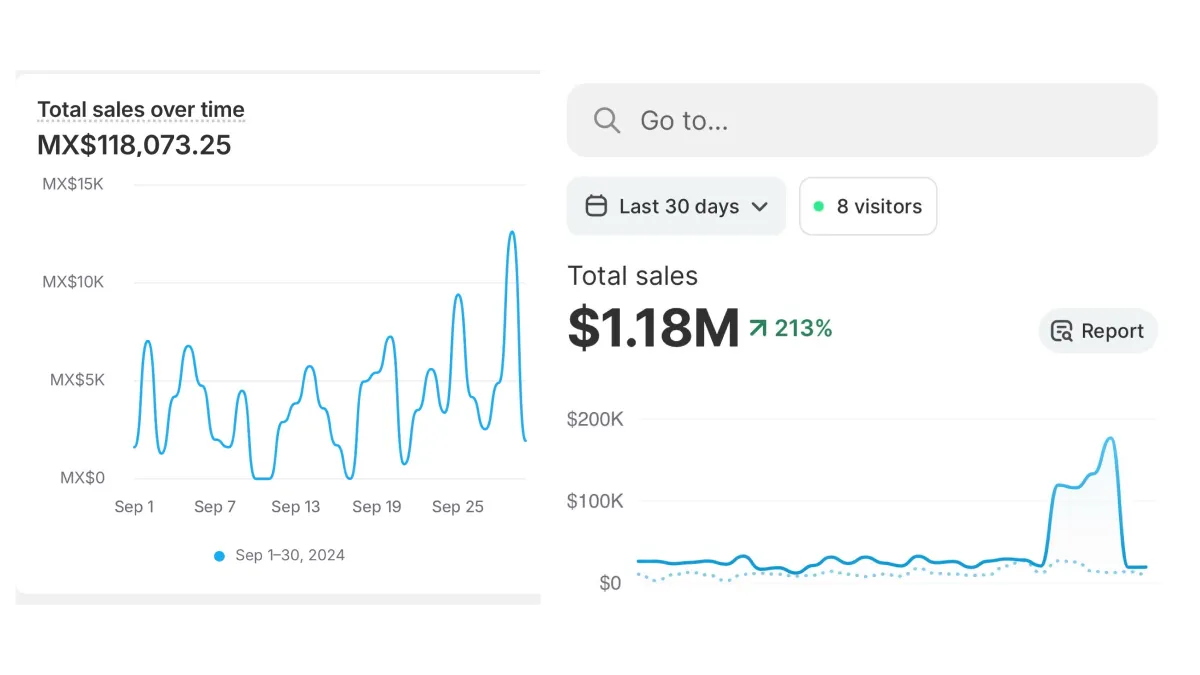
Task: Click the MX$0 axis label
Action: (x=82, y=478)
